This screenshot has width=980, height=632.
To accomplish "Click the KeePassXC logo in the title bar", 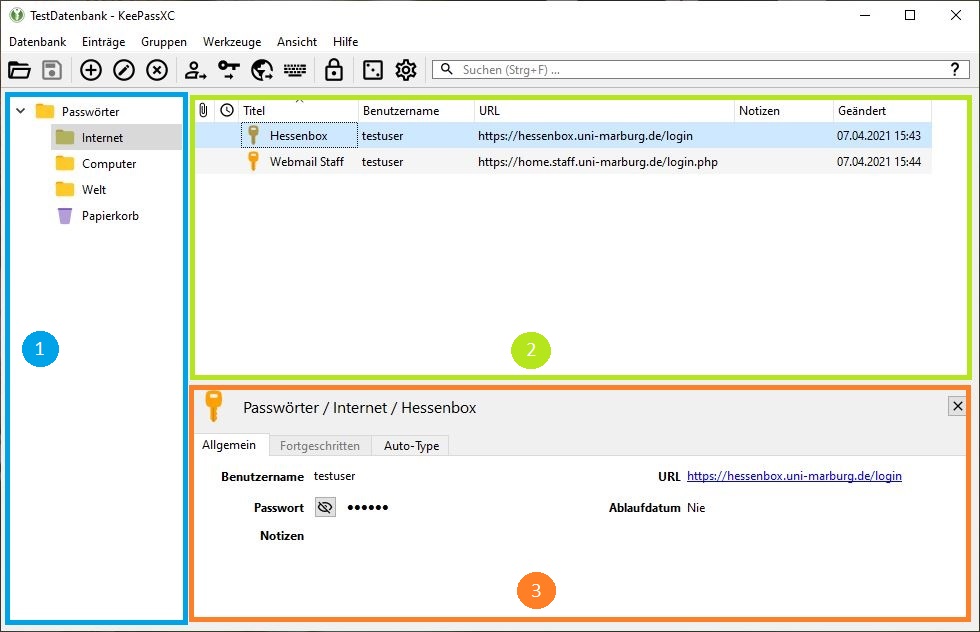I will tap(17, 15).
